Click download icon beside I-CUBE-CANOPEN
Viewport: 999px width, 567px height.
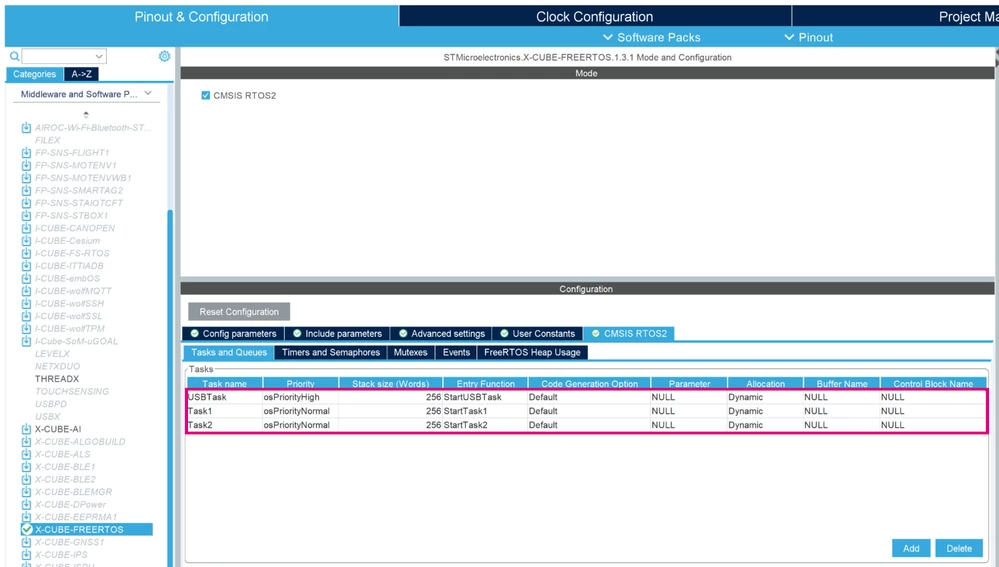pos(26,228)
